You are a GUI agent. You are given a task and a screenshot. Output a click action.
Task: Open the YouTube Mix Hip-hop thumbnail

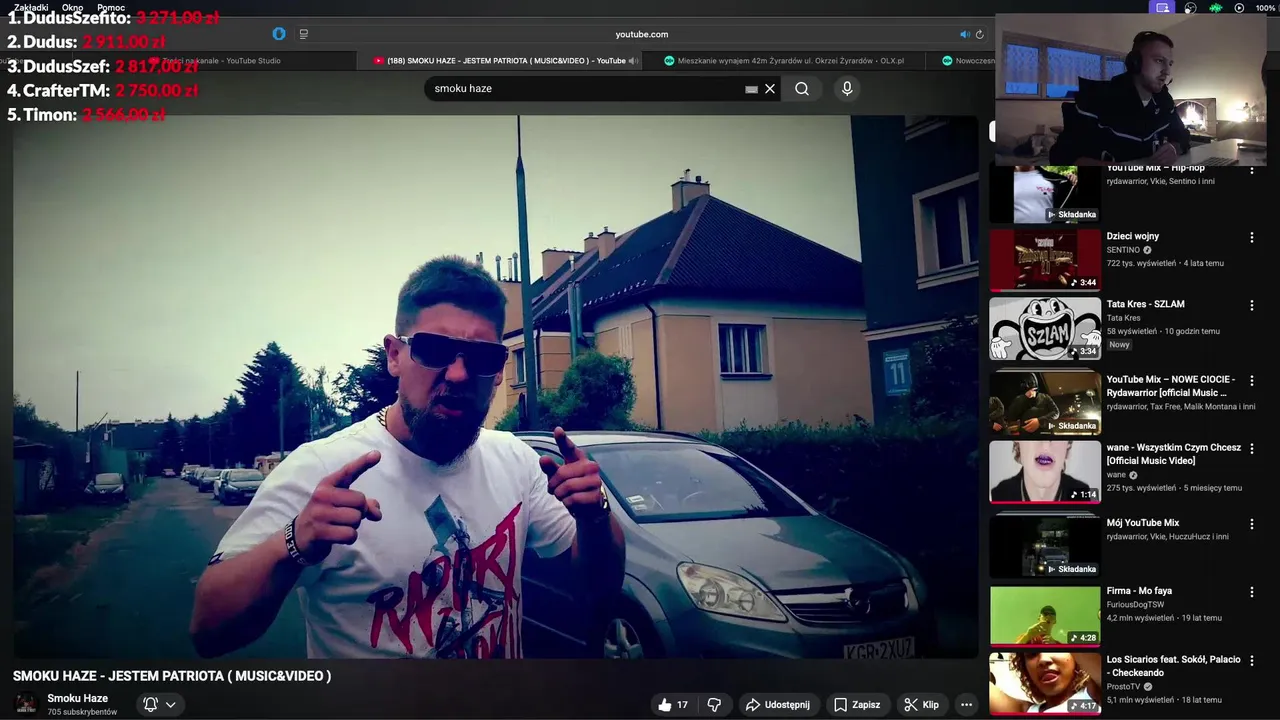[1045, 193]
